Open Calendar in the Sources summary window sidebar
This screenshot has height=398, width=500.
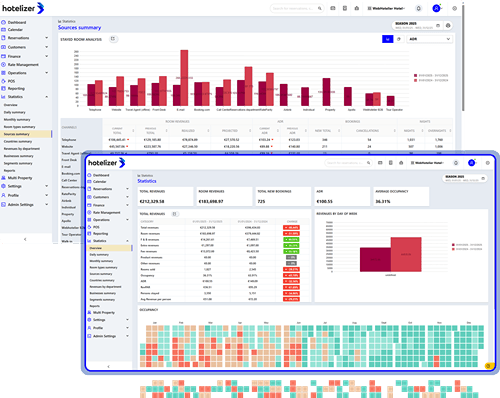point(15,30)
